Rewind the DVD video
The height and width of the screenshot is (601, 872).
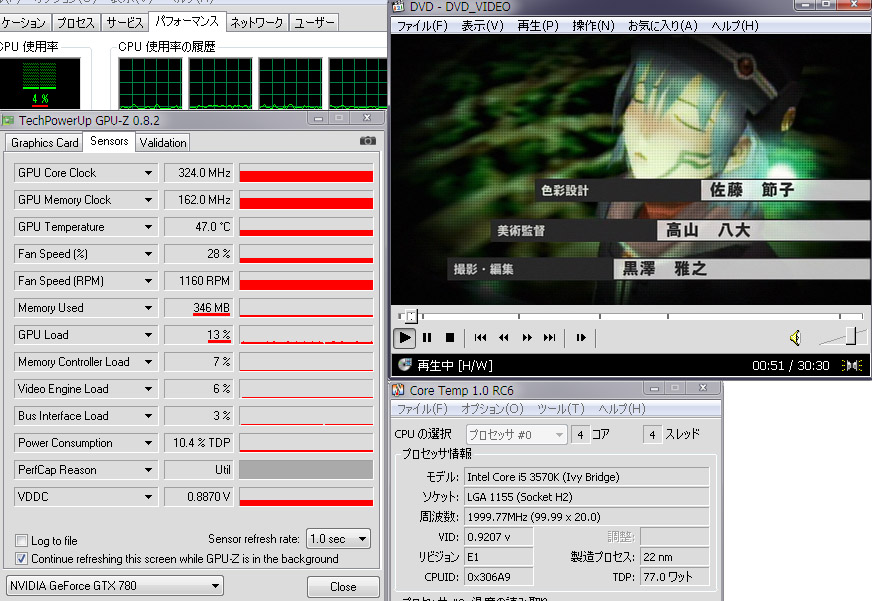[504, 337]
